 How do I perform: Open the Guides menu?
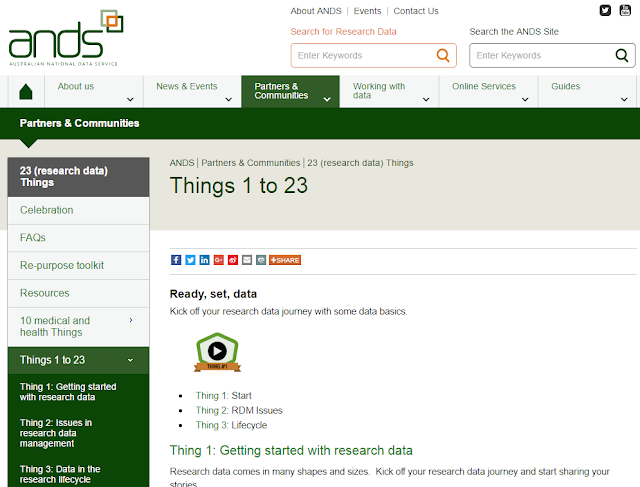[x=587, y=91]
